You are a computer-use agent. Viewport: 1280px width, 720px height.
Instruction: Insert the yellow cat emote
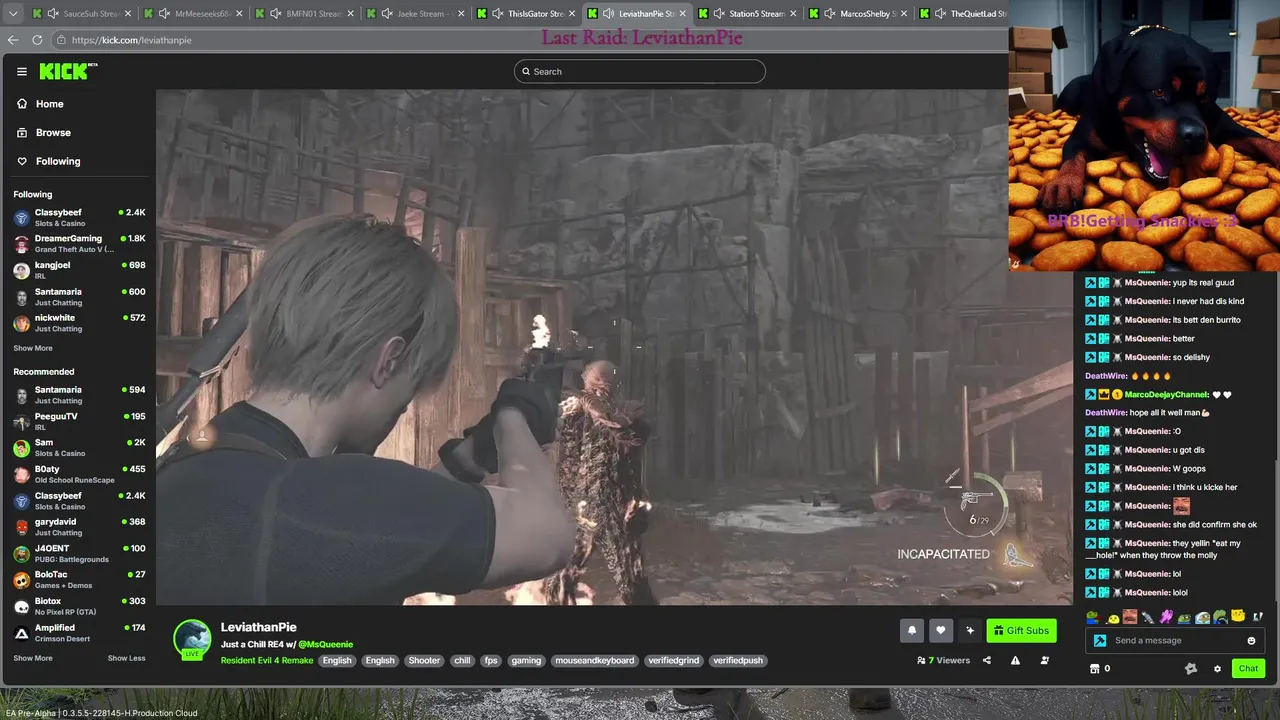click(x=1238, y=617)
